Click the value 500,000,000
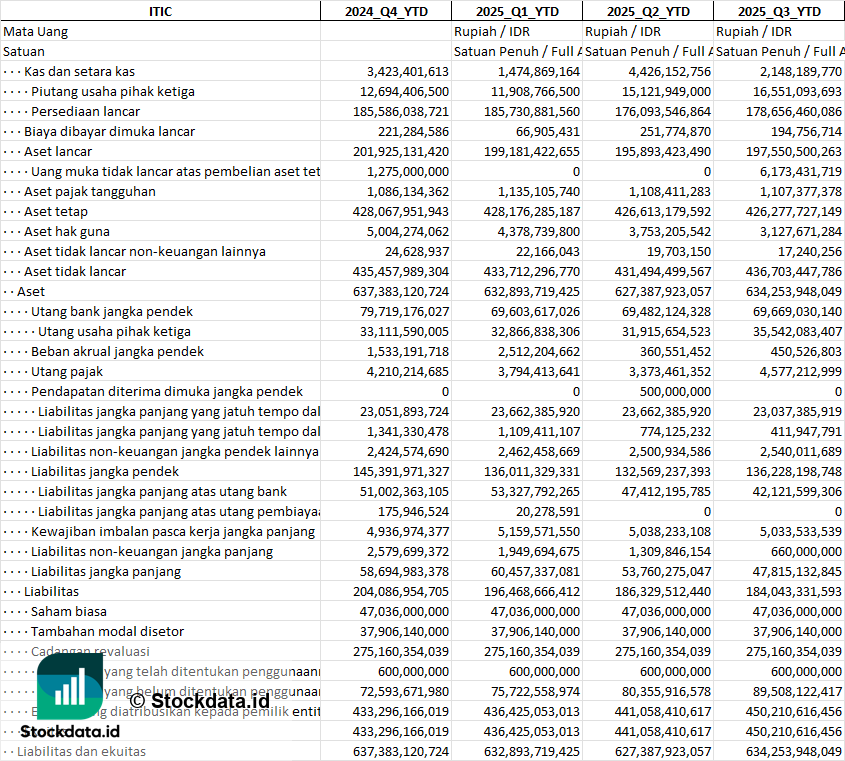 click(x=675, y=390)
